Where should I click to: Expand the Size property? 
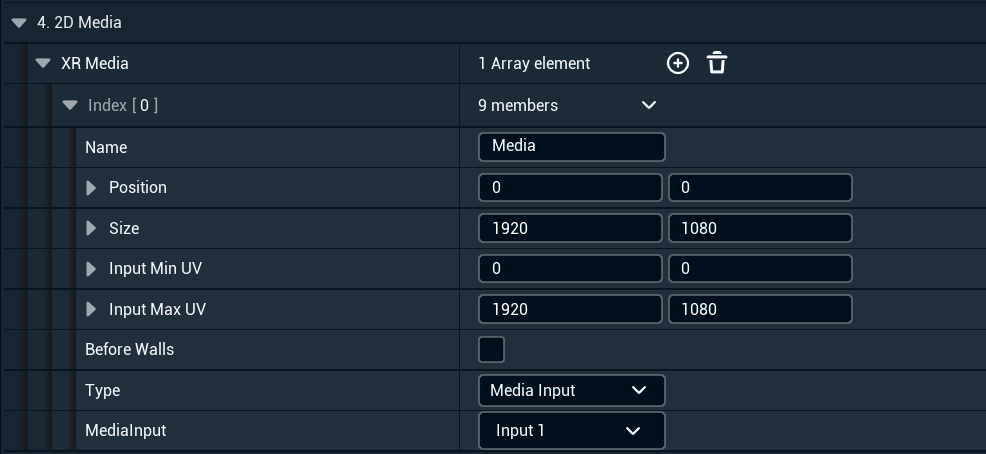click(x=92, y=229)
